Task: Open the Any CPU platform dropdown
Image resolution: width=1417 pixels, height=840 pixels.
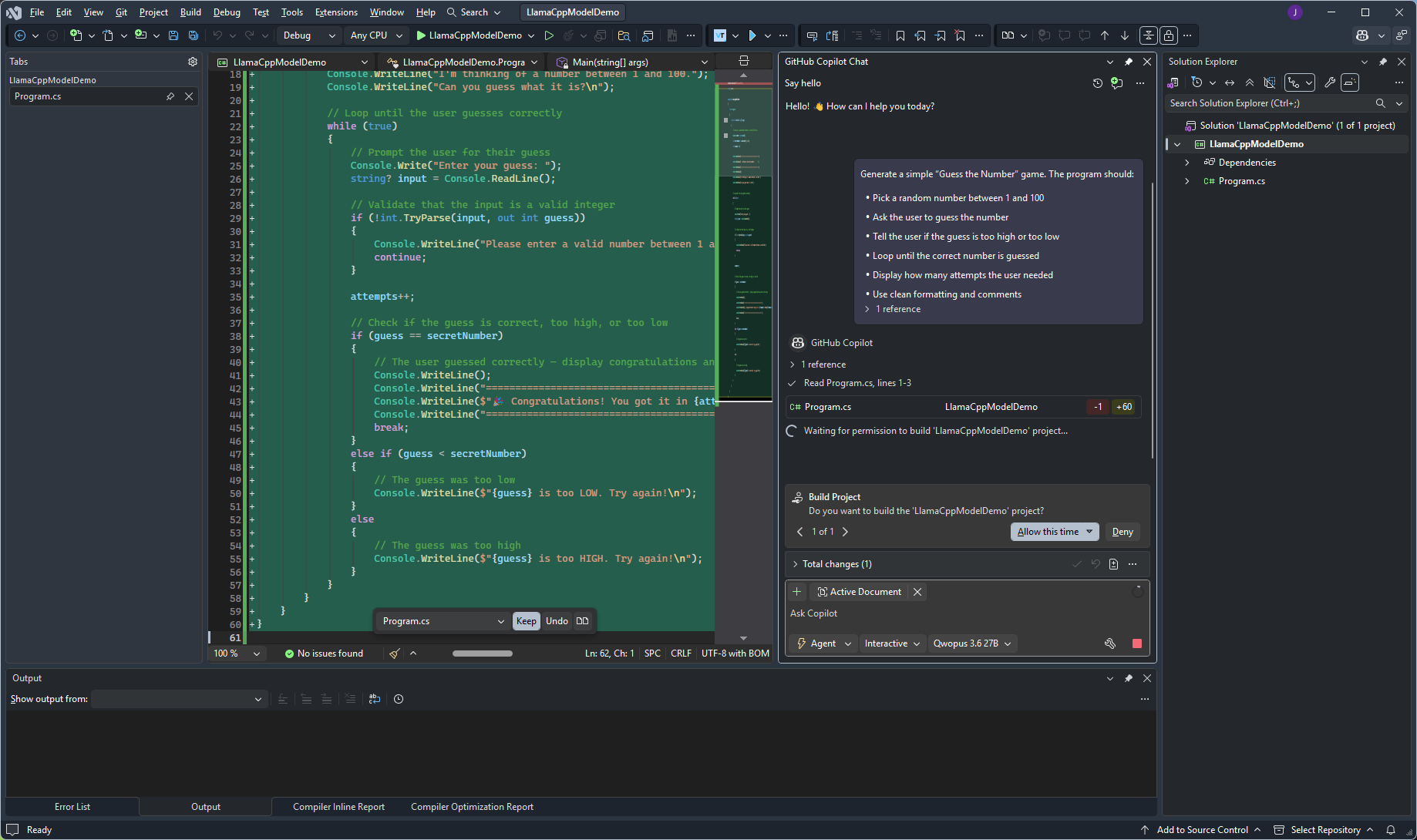Action: point(376,35)
